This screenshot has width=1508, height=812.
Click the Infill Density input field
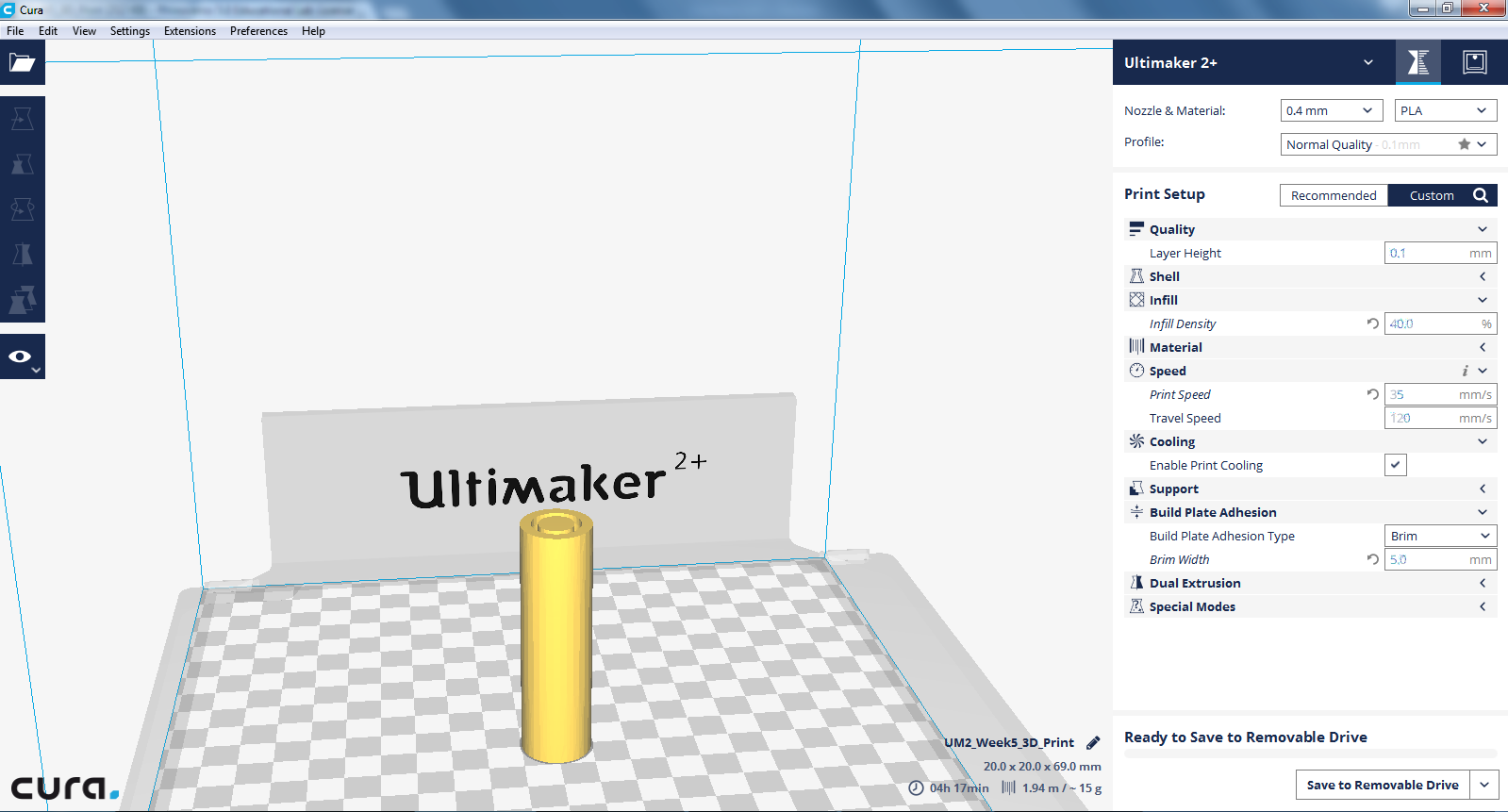(1440, 323)
